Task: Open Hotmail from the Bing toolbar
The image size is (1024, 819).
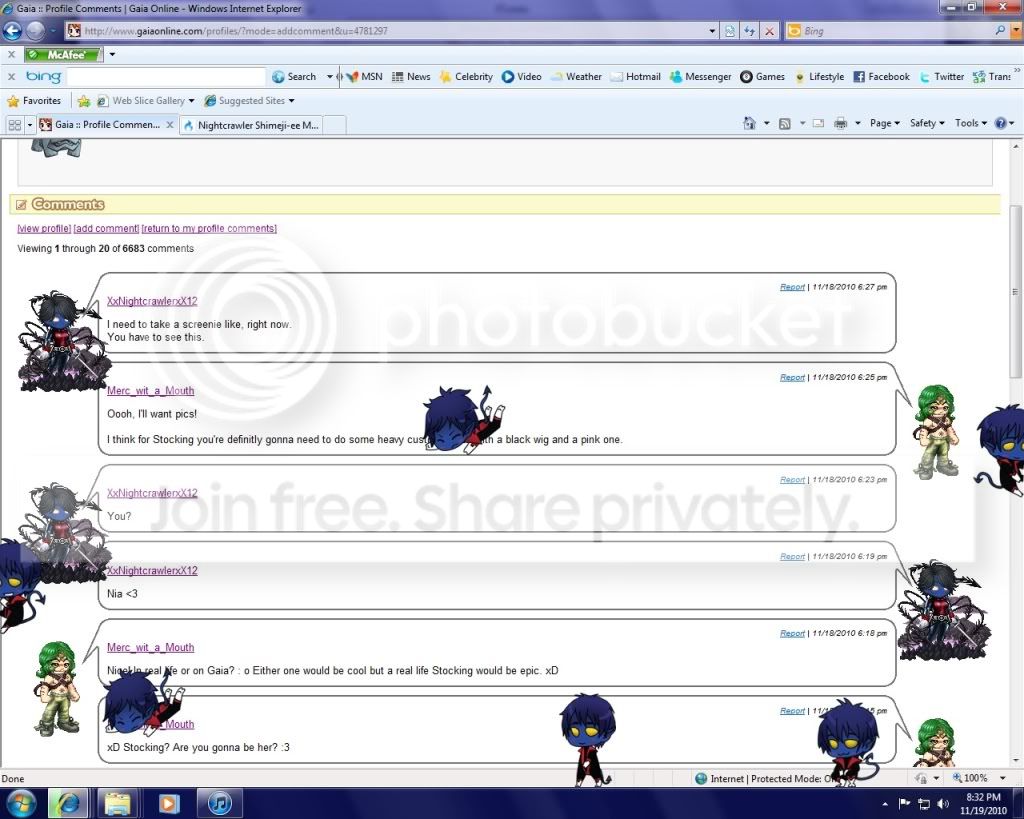Action: coord(635,76)
